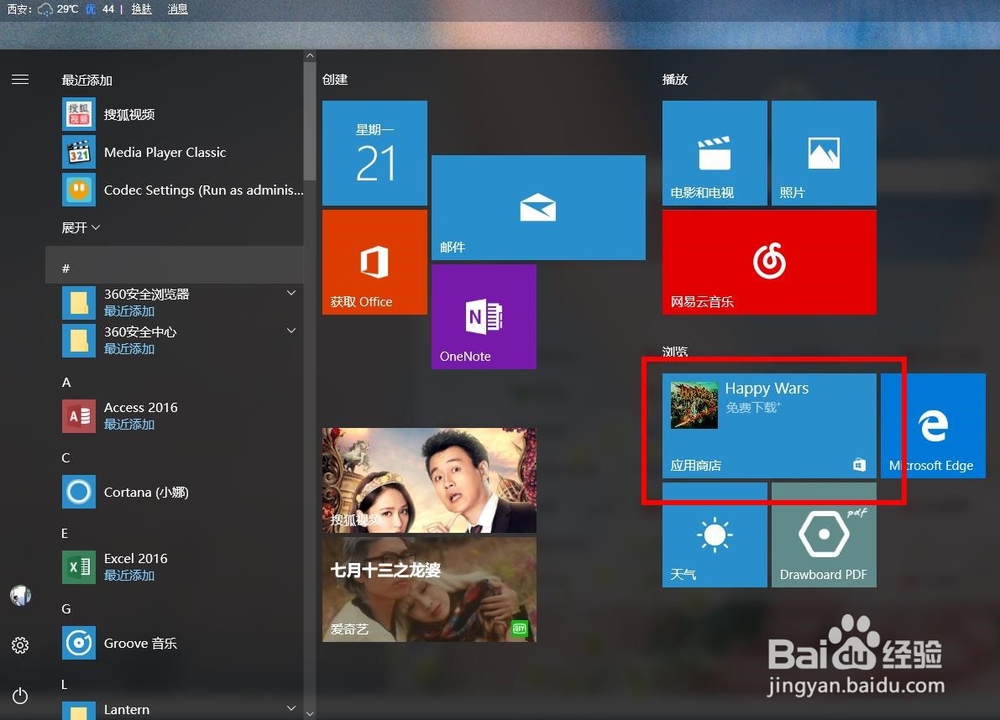Click the 获取 Office tile
This screenshot has width=1000, height=720.
click(x=374, y=262)
